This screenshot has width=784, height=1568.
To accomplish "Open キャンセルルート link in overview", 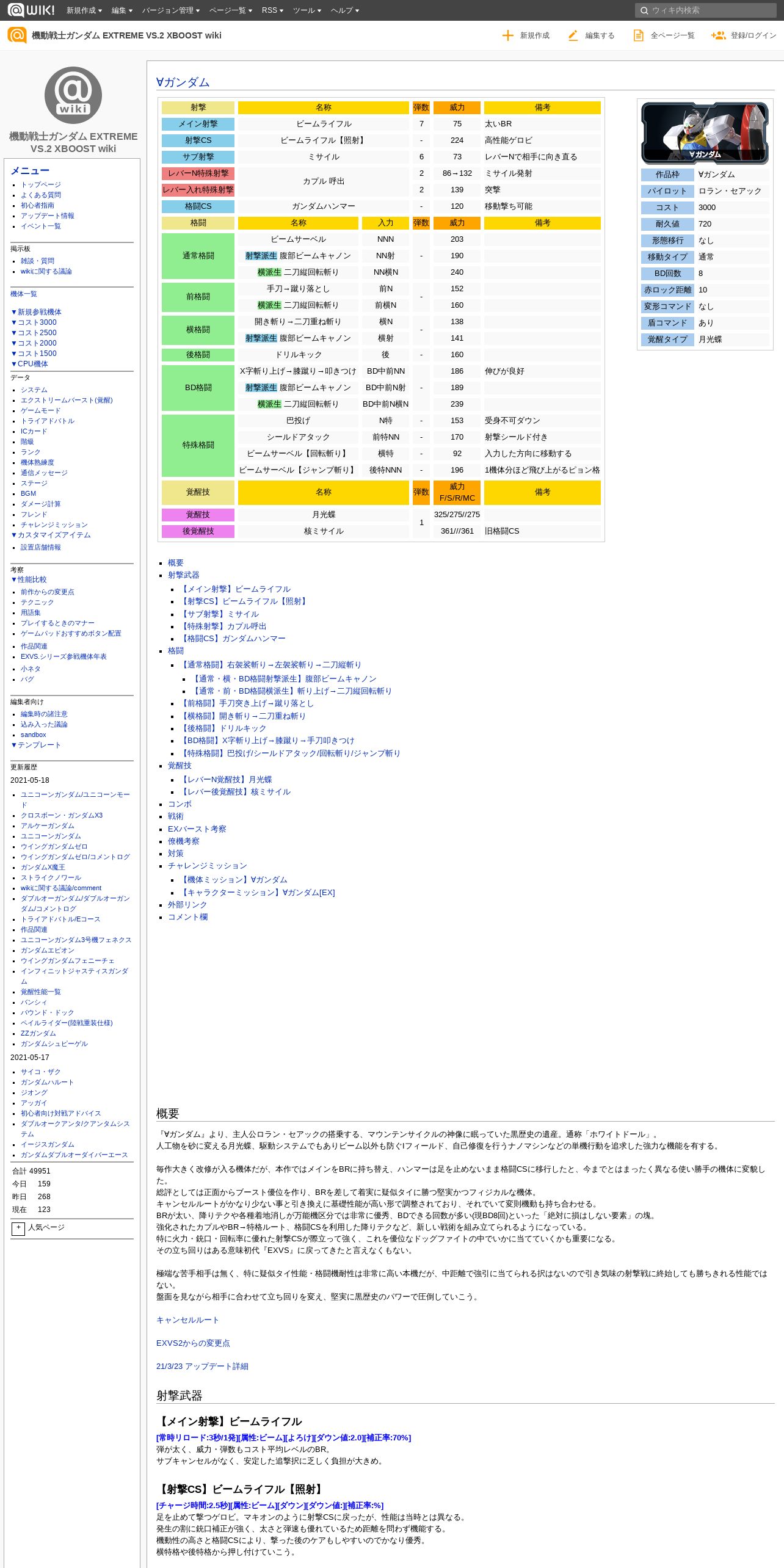I will [187, 1320].
